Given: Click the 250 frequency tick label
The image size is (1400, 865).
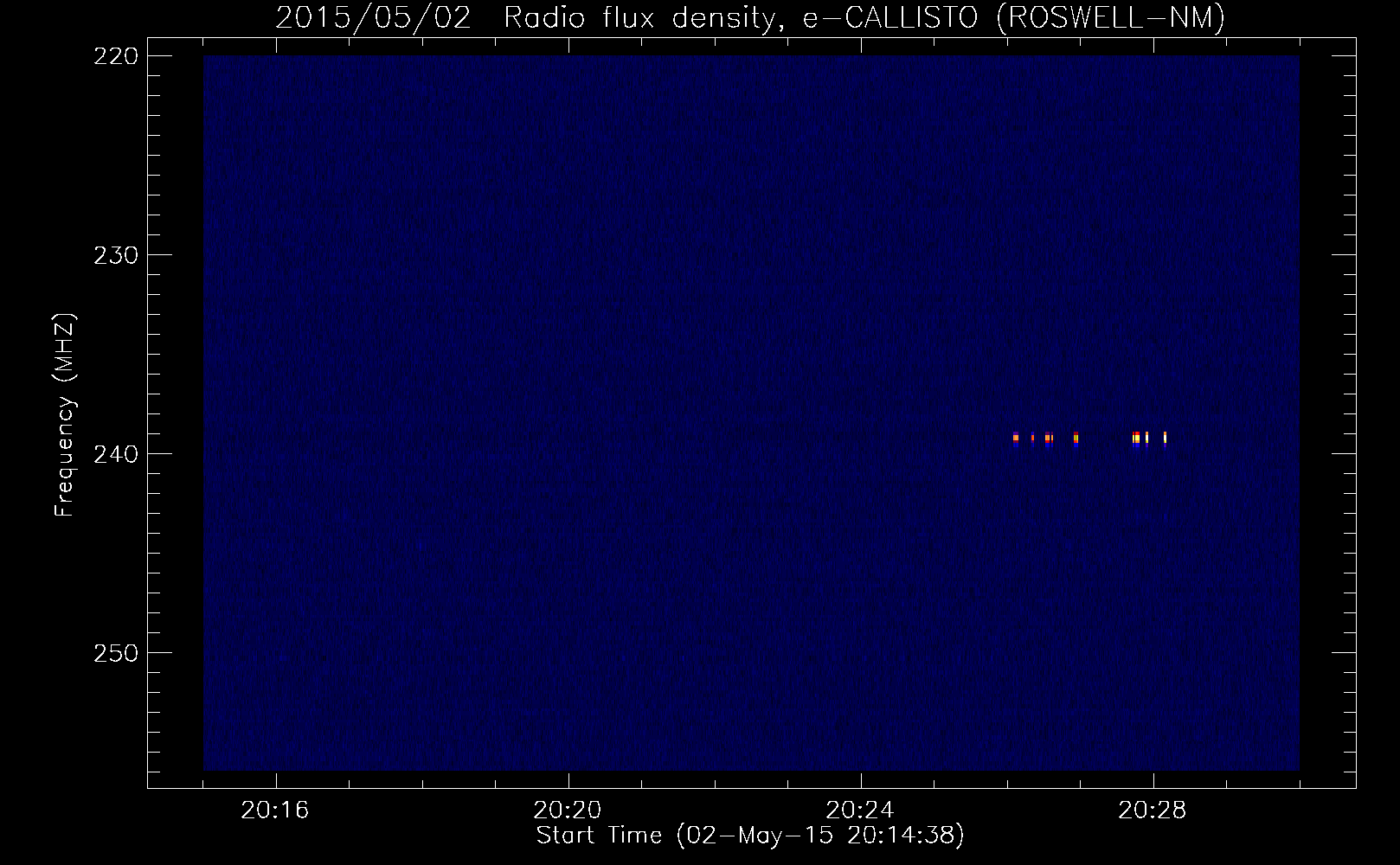Looking at the screenshot, I should tap(115, 653).
